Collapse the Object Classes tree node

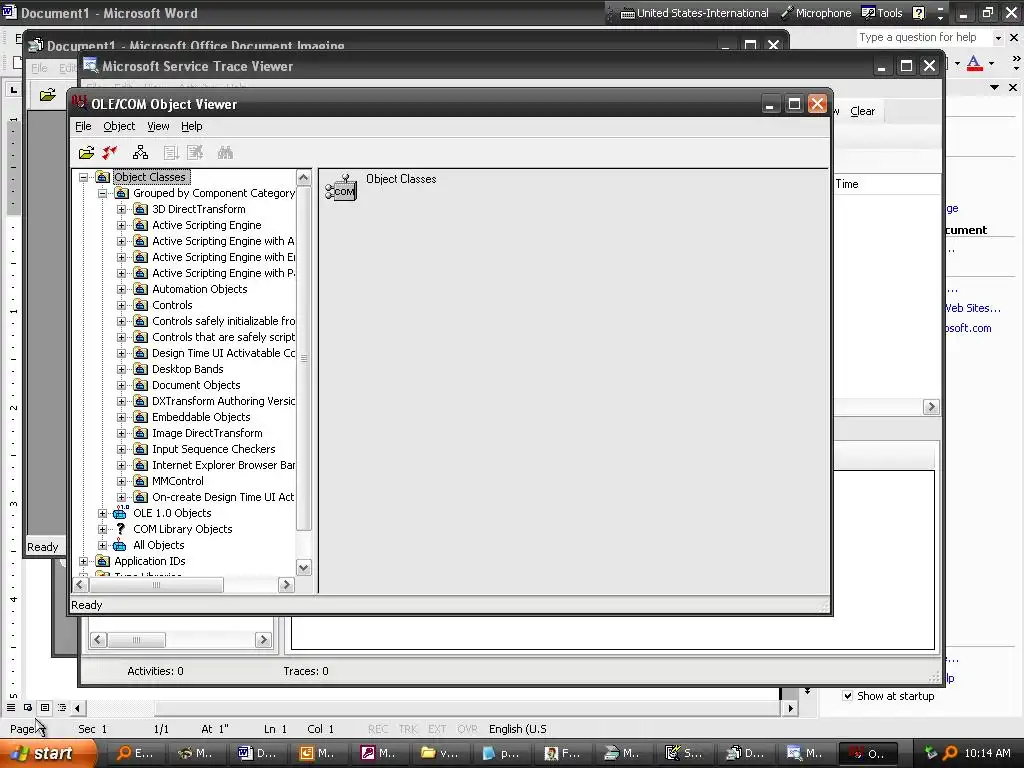coord(84,177)
